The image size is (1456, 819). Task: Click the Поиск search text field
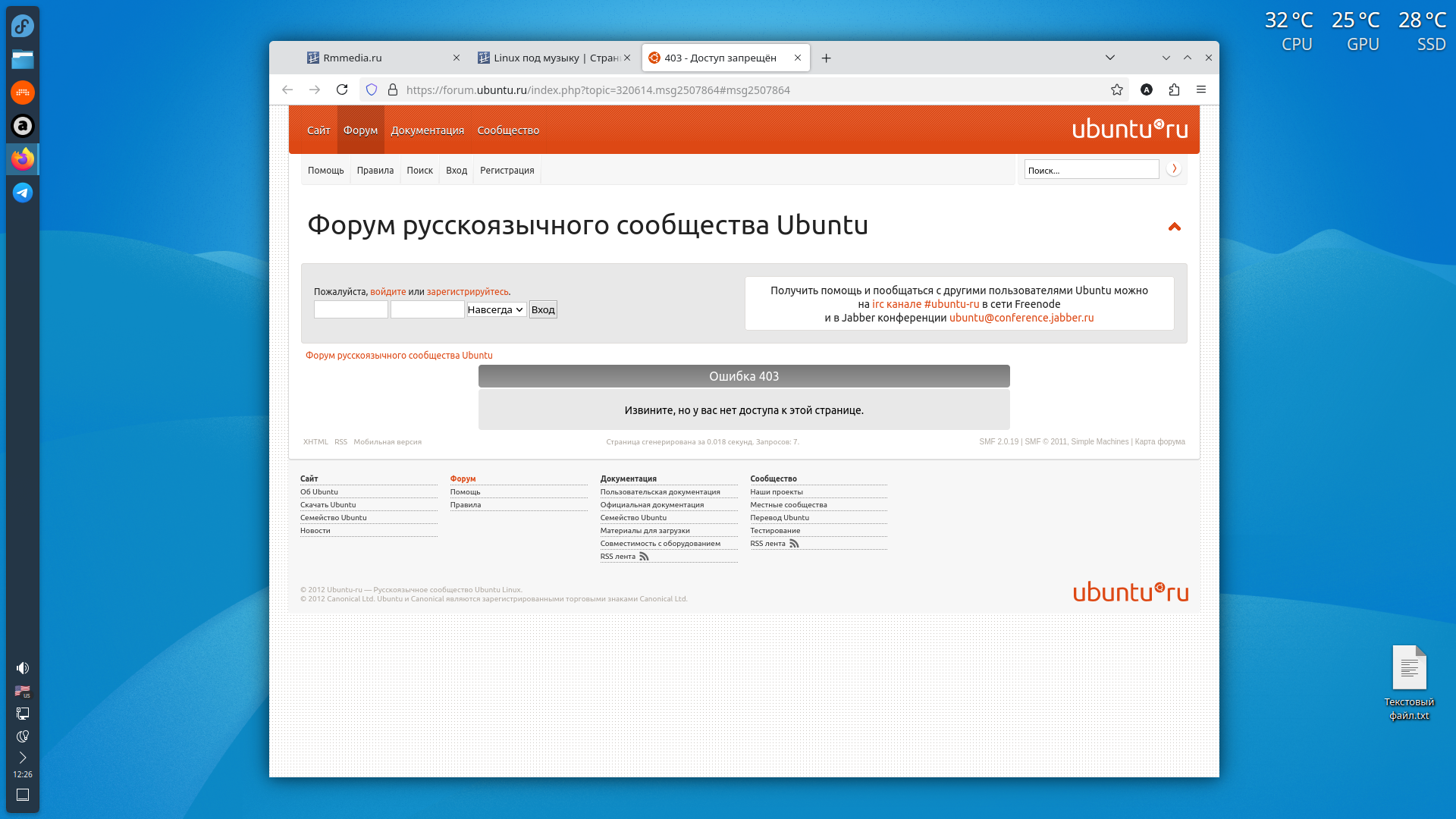pyautogui.click(x=1091, y=170)
